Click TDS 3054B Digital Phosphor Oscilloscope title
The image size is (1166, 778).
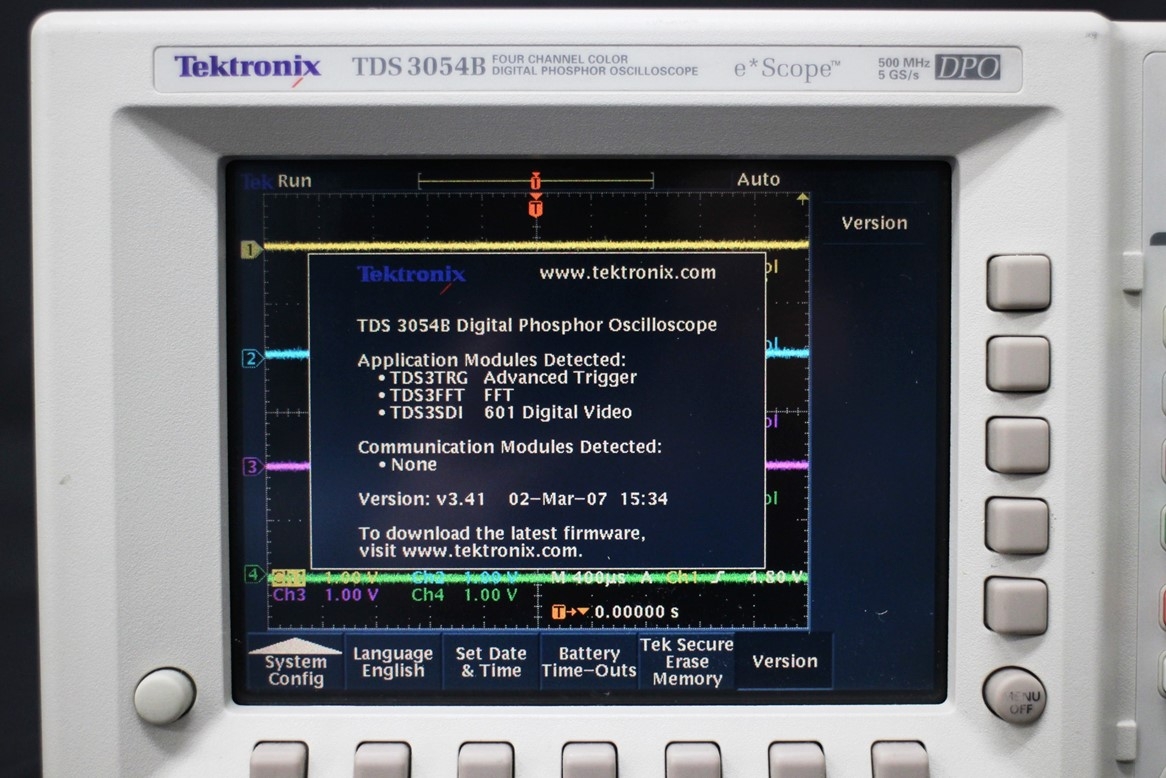point(537,325)
